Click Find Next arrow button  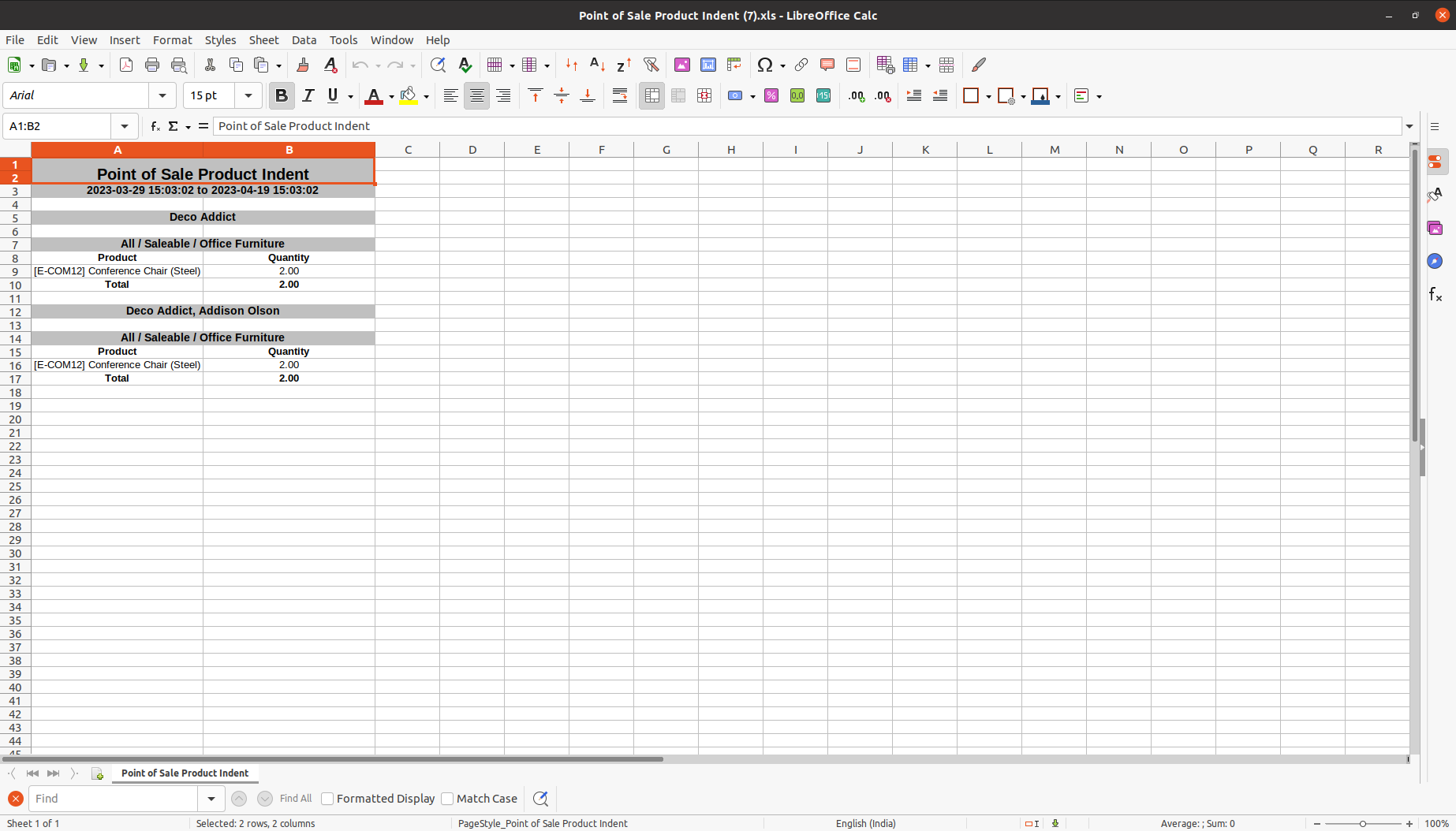(265, 799)
